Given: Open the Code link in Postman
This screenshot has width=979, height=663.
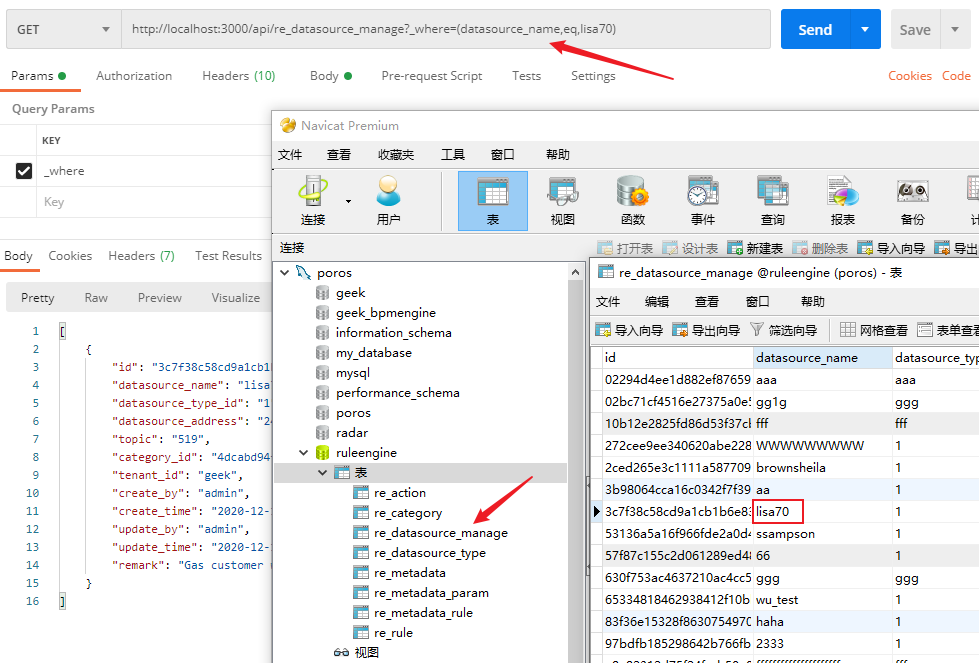Looking at the screenshot, I should coord(956,75).
